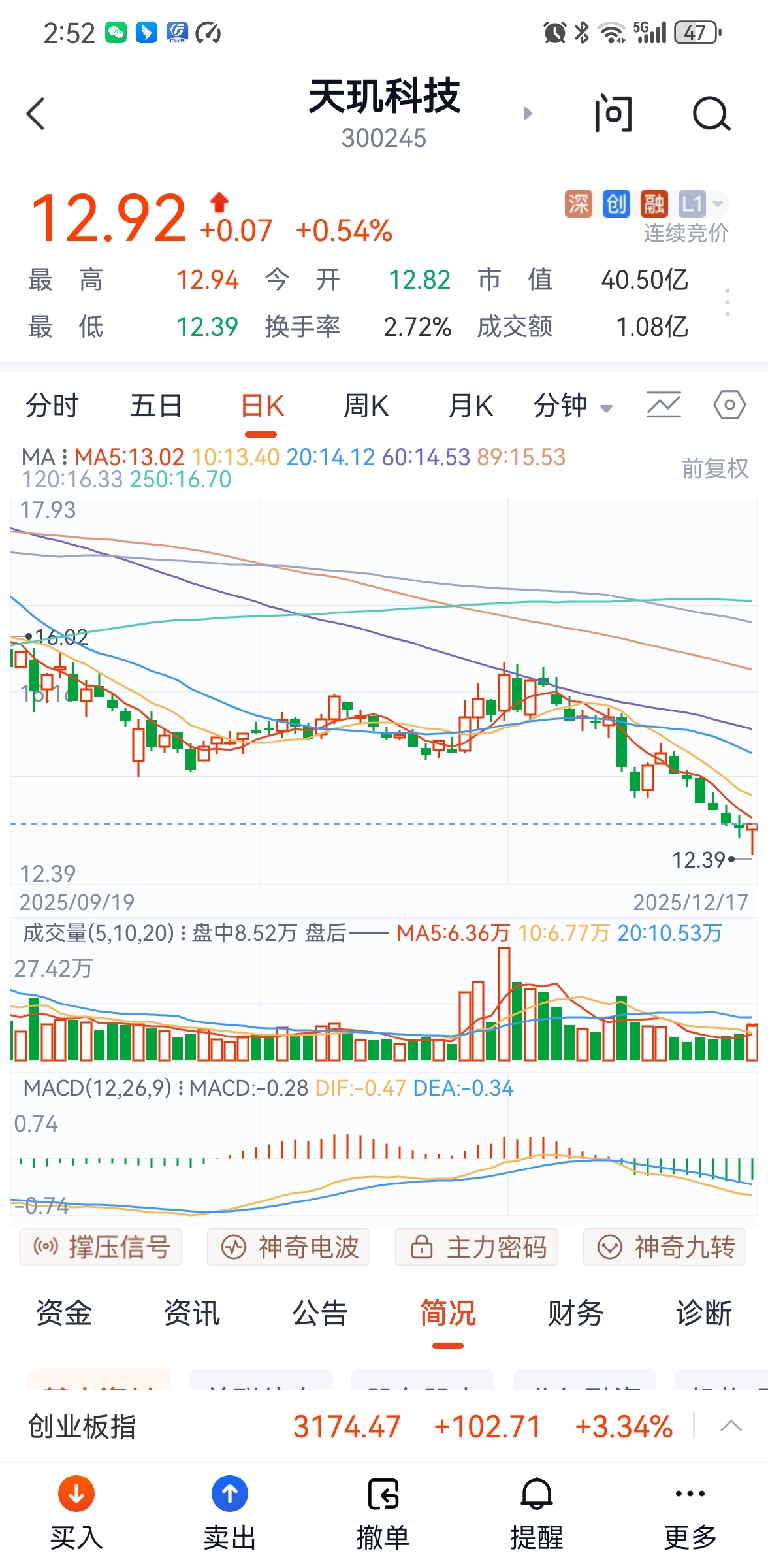Tap the 深 market badge
Viewport: 768px width, 1568px height.
pos(578,204)
